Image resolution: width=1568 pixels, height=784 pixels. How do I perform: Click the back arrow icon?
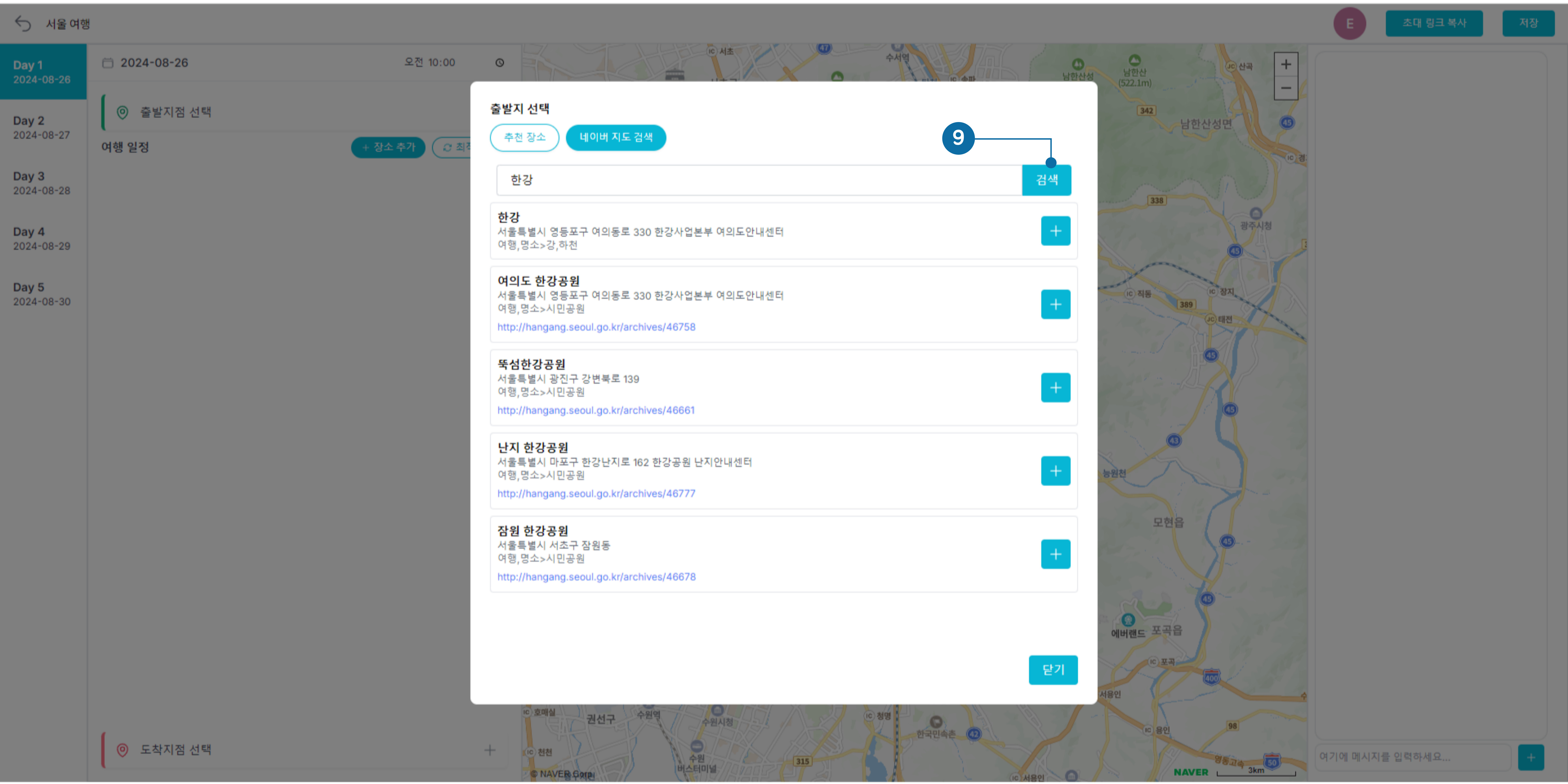[x=22, y=23]
